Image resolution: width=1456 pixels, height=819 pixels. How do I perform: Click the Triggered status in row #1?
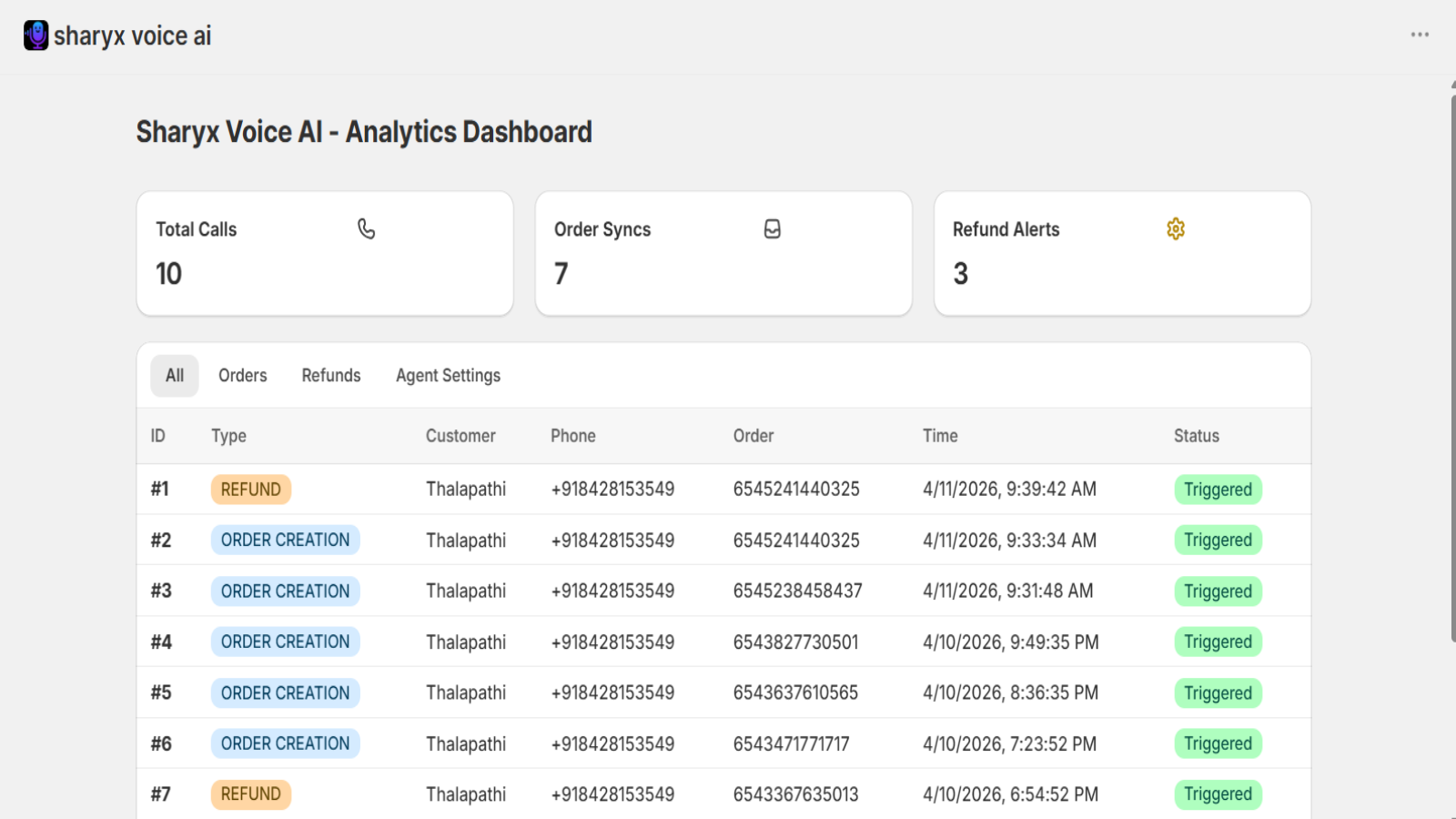click(1218, 490)
